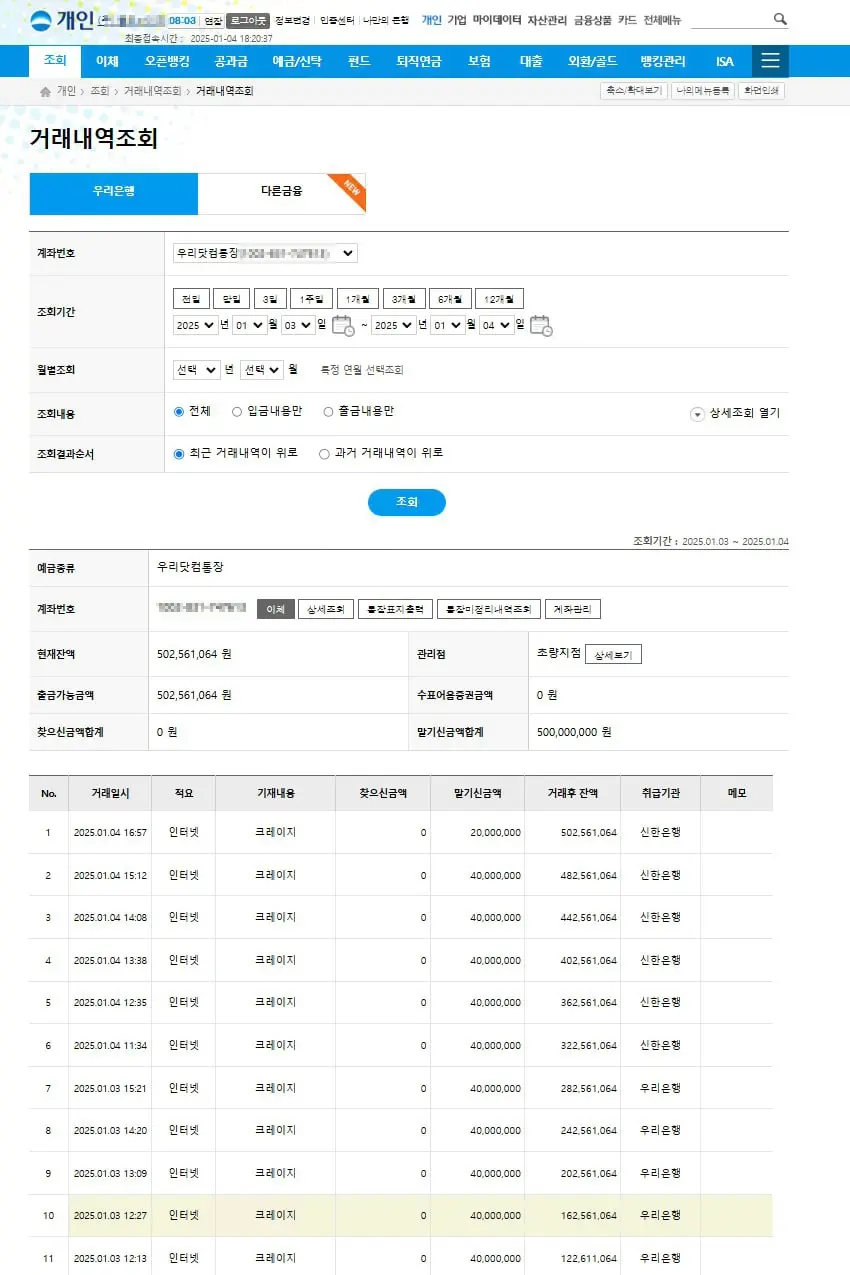
Task: Switch to the 다른금융 tab
Action: click(282, 193)
